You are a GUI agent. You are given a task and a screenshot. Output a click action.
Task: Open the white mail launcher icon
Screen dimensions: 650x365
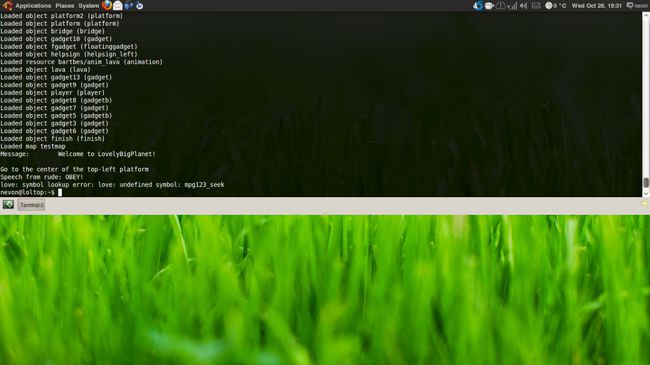point(118,5)
